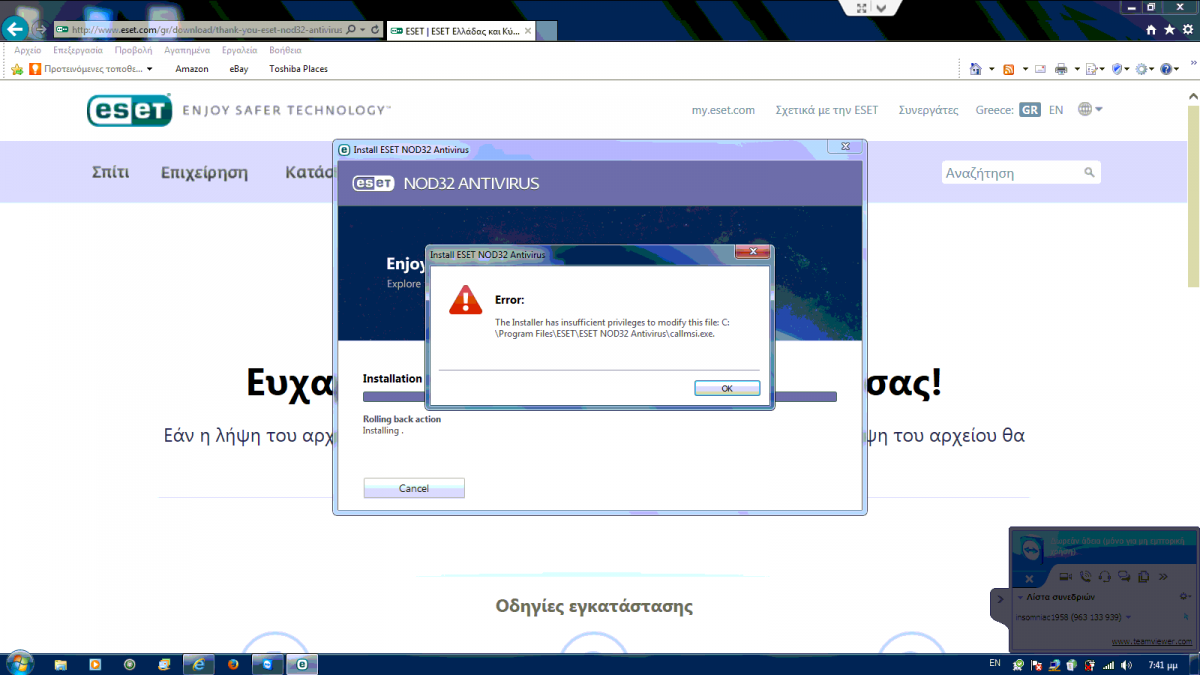Screen dimensions: 1200x675
Task: Click the TeamViewer phone call icon
Action: tap(1085, 576)
